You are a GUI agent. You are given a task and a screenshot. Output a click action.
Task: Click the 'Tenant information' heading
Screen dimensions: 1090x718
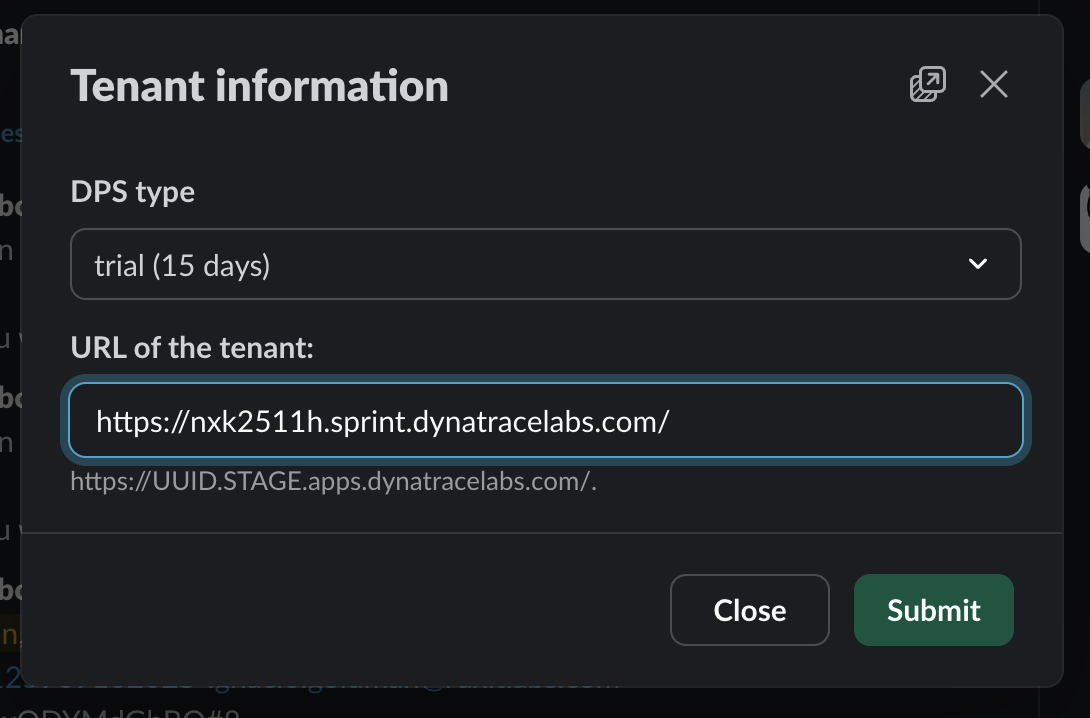[259, 86]
